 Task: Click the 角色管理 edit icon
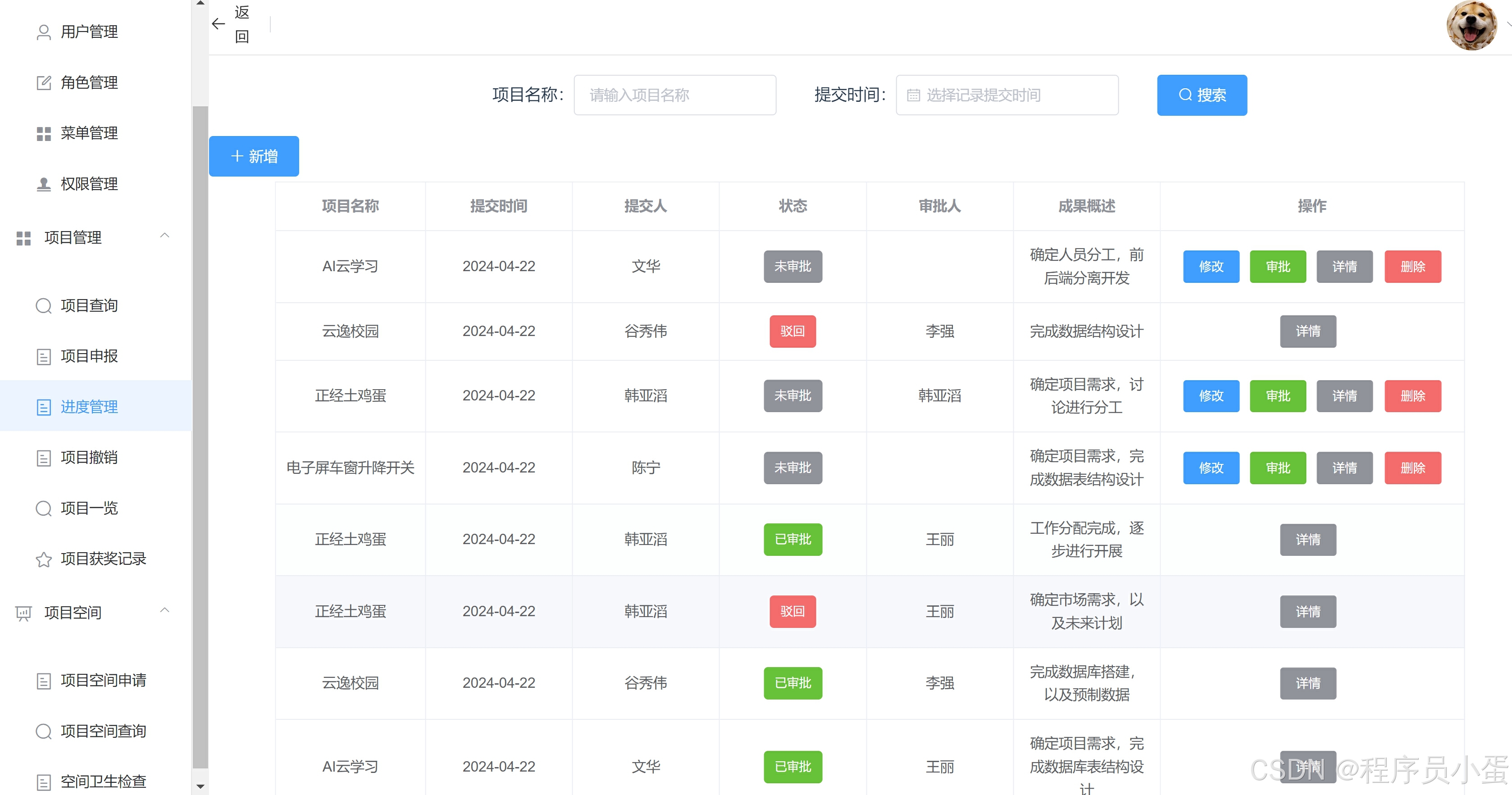[43, 83]
